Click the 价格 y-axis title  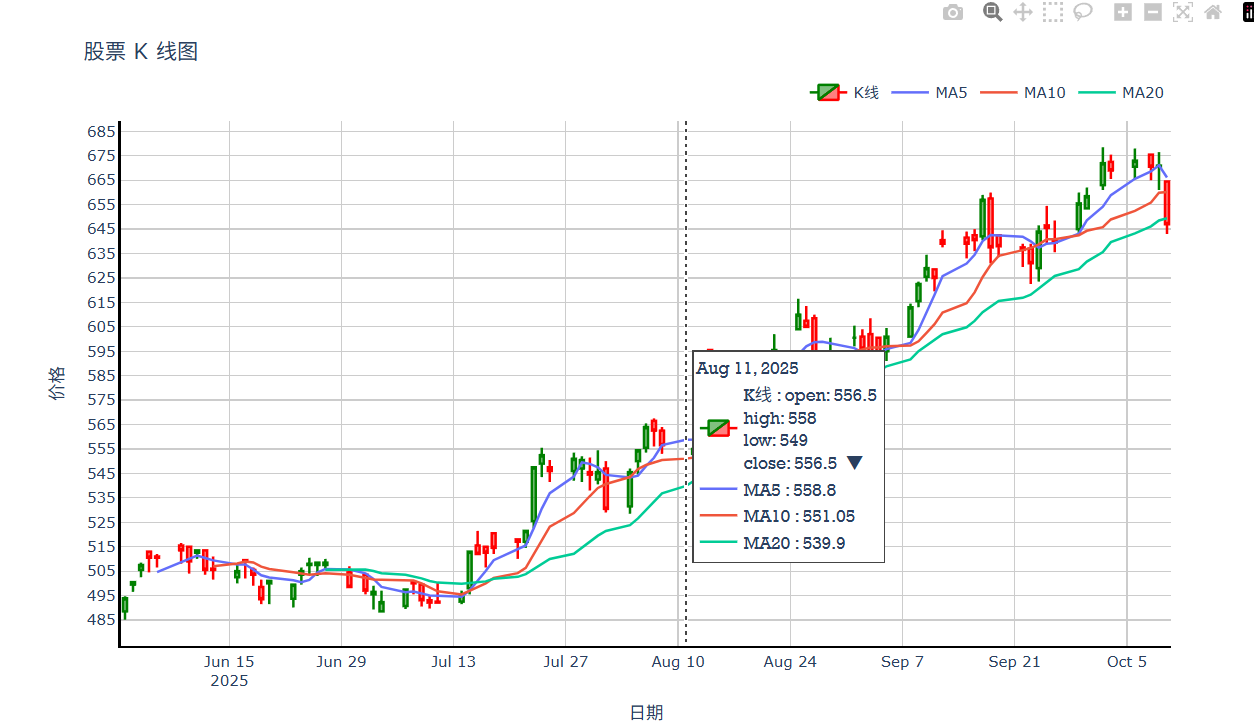pos(57,383)
